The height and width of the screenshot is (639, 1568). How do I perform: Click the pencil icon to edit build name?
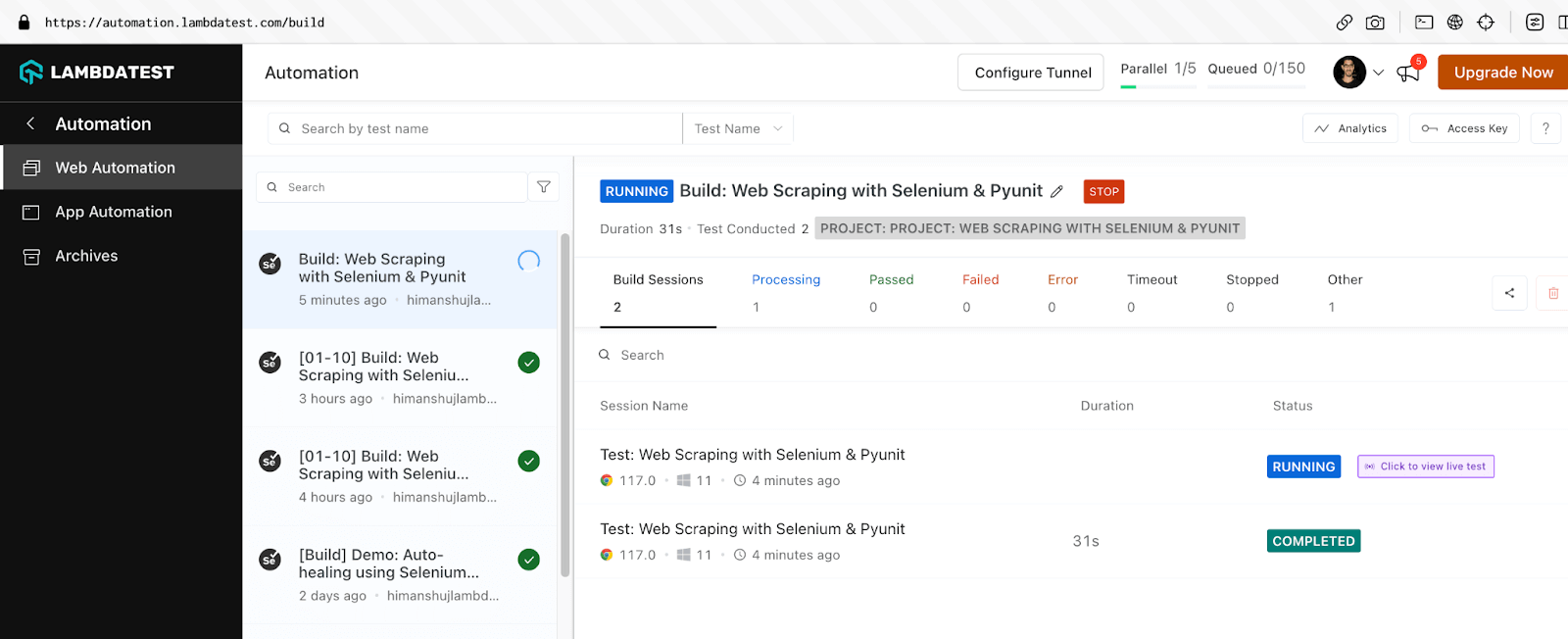coord(1056,192)
